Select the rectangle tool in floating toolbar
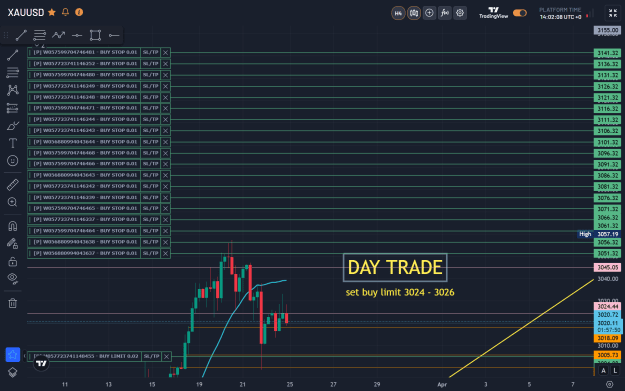This screenshot has width=625, height=391. (95, 35)
